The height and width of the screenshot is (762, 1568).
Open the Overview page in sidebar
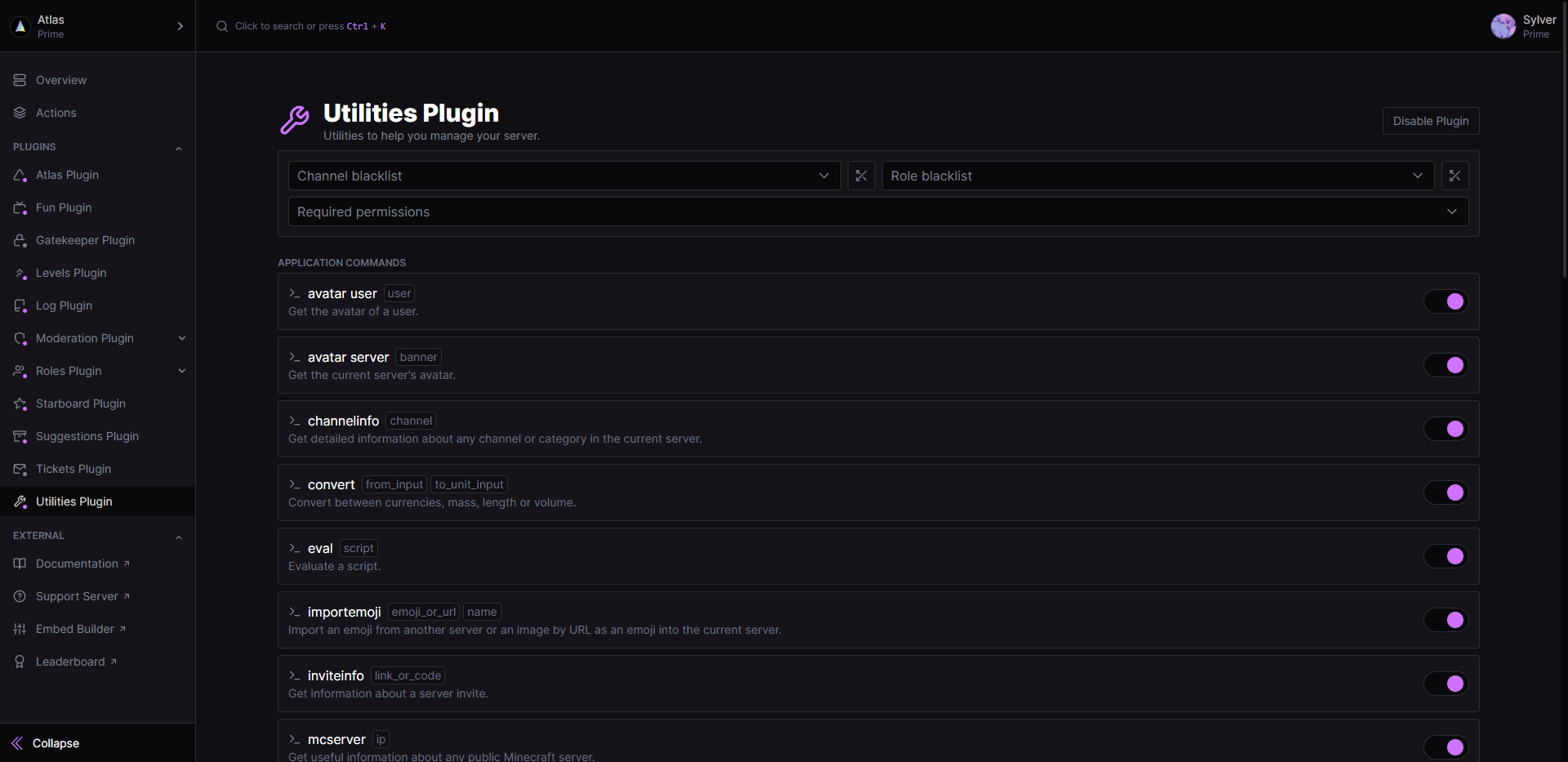(61, 80)
